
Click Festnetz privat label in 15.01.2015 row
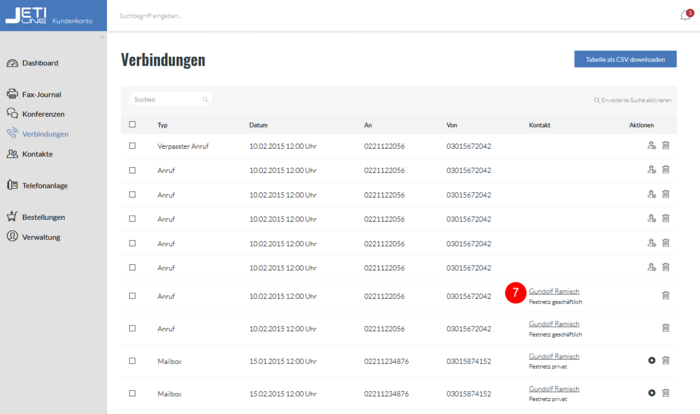548,367
